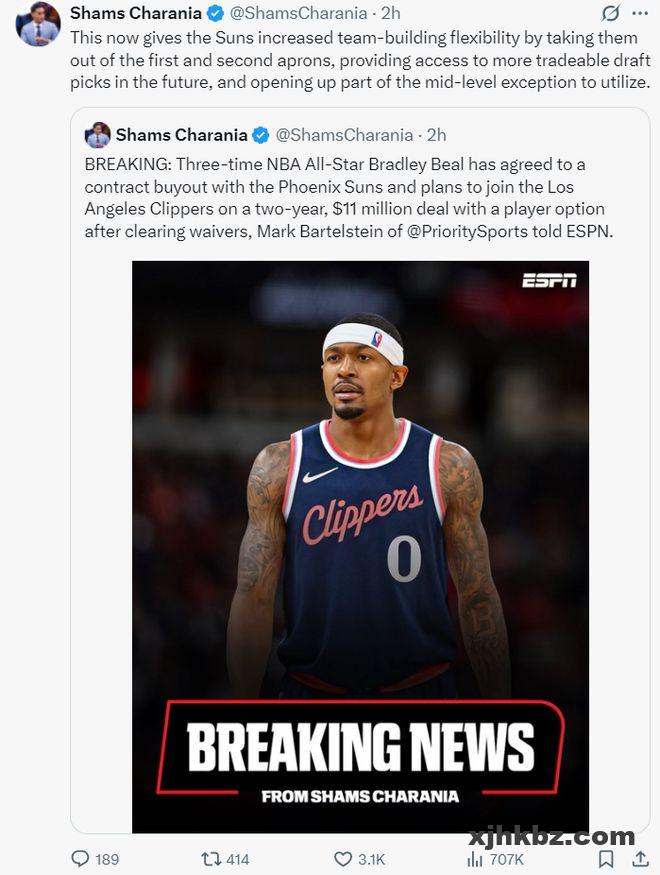Click the small avatar in the quoted tweet
660x875 pixels.
[x=98, y=134]
